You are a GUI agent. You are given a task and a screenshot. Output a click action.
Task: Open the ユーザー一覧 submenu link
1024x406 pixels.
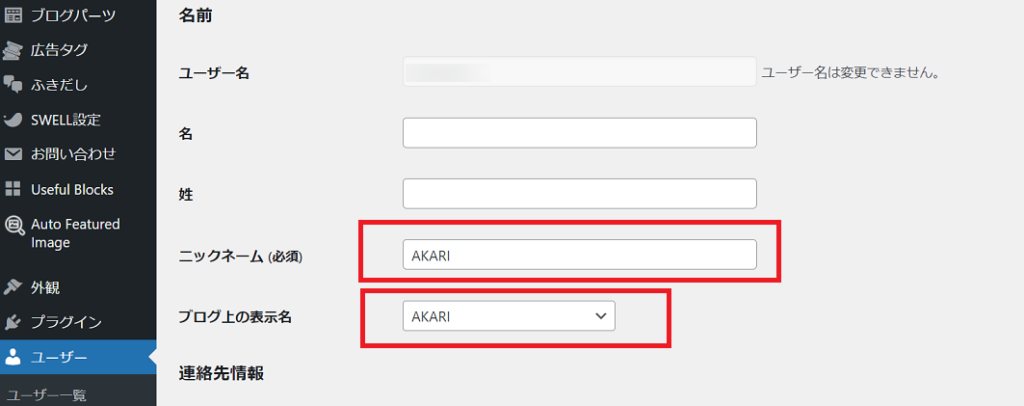[46, 395]
